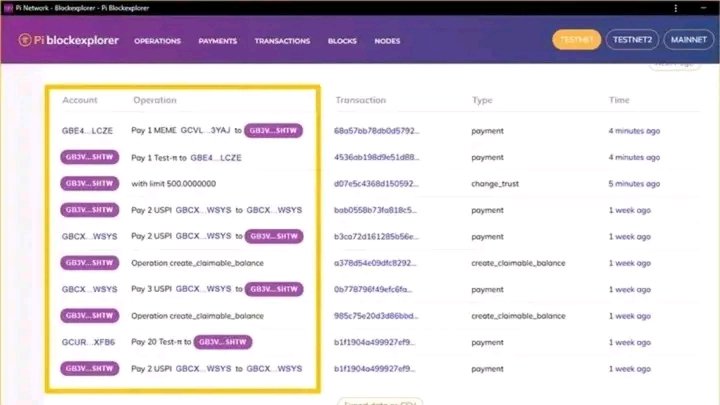
Task: Switch to the TESTNET2 network
Action: click(632, 40)
